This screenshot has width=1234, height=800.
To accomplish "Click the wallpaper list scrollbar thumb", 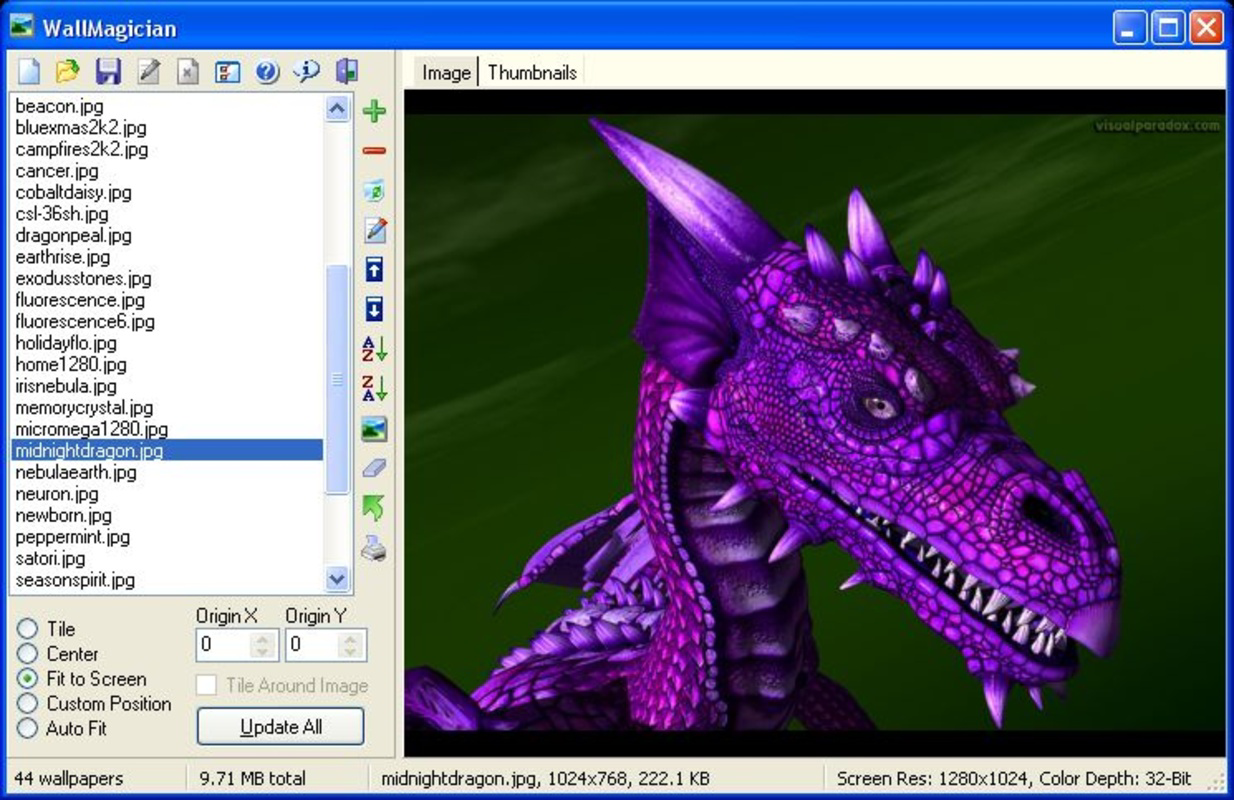I will [338, 379].
